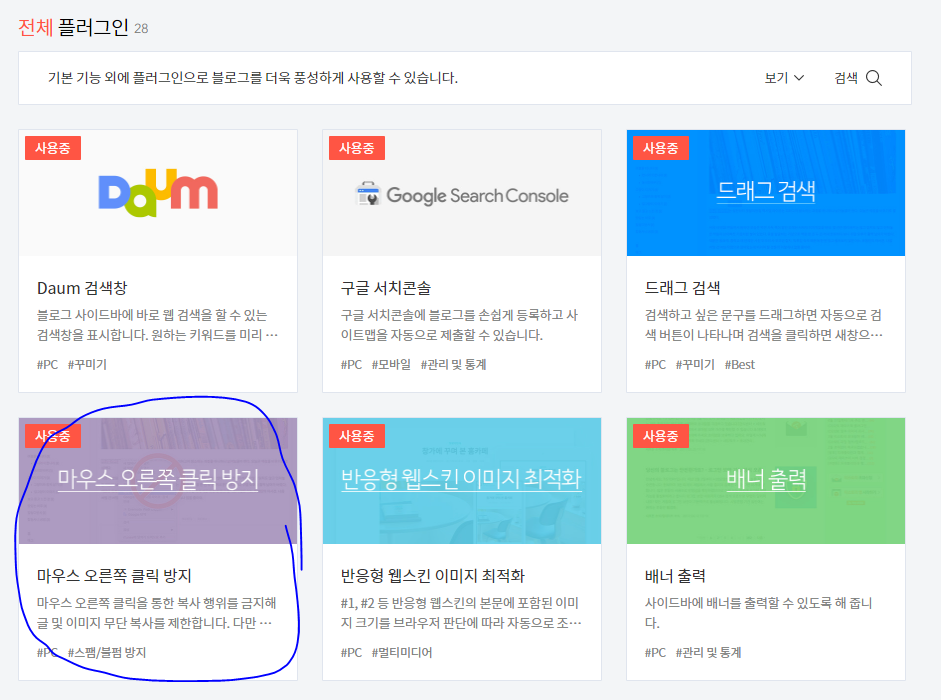
Task: Click the 반응형 웹스킨 이미지 최적화 banner link
Action: click(x=461, y=478)
